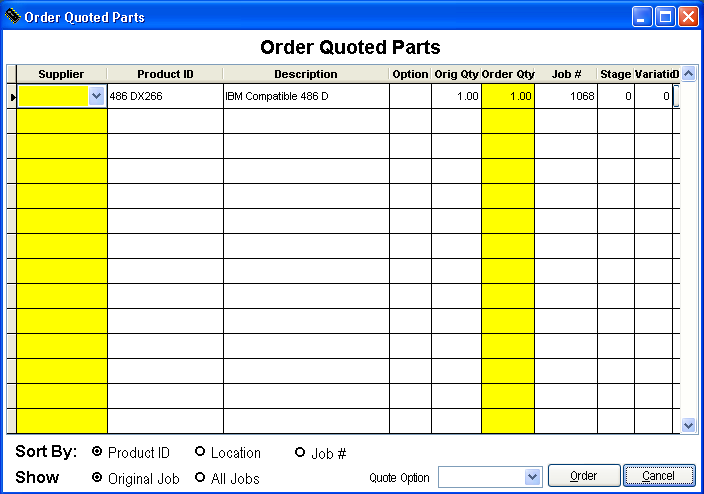Maximize the Order Quoted Parts window
The image size is (704, 494).
(x=665, y=16)
